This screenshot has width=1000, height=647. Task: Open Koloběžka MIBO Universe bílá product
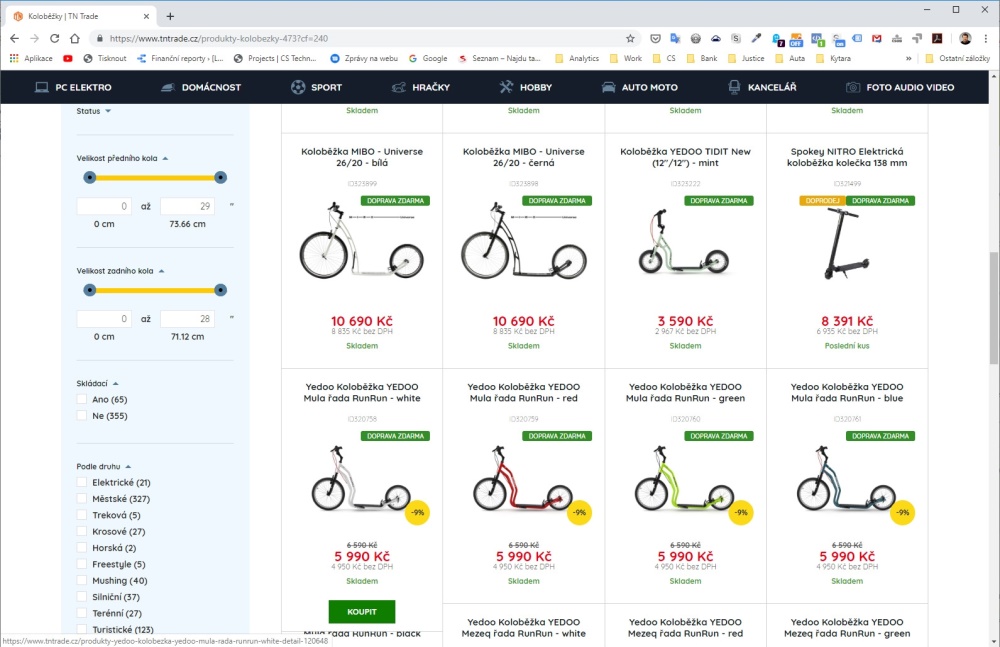(362, 157)
